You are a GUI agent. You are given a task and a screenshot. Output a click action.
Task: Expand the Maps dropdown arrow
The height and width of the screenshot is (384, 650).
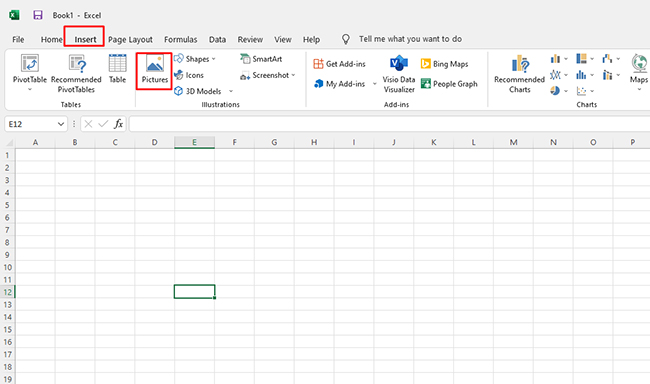pyautogui.click(x=639, y=89)
